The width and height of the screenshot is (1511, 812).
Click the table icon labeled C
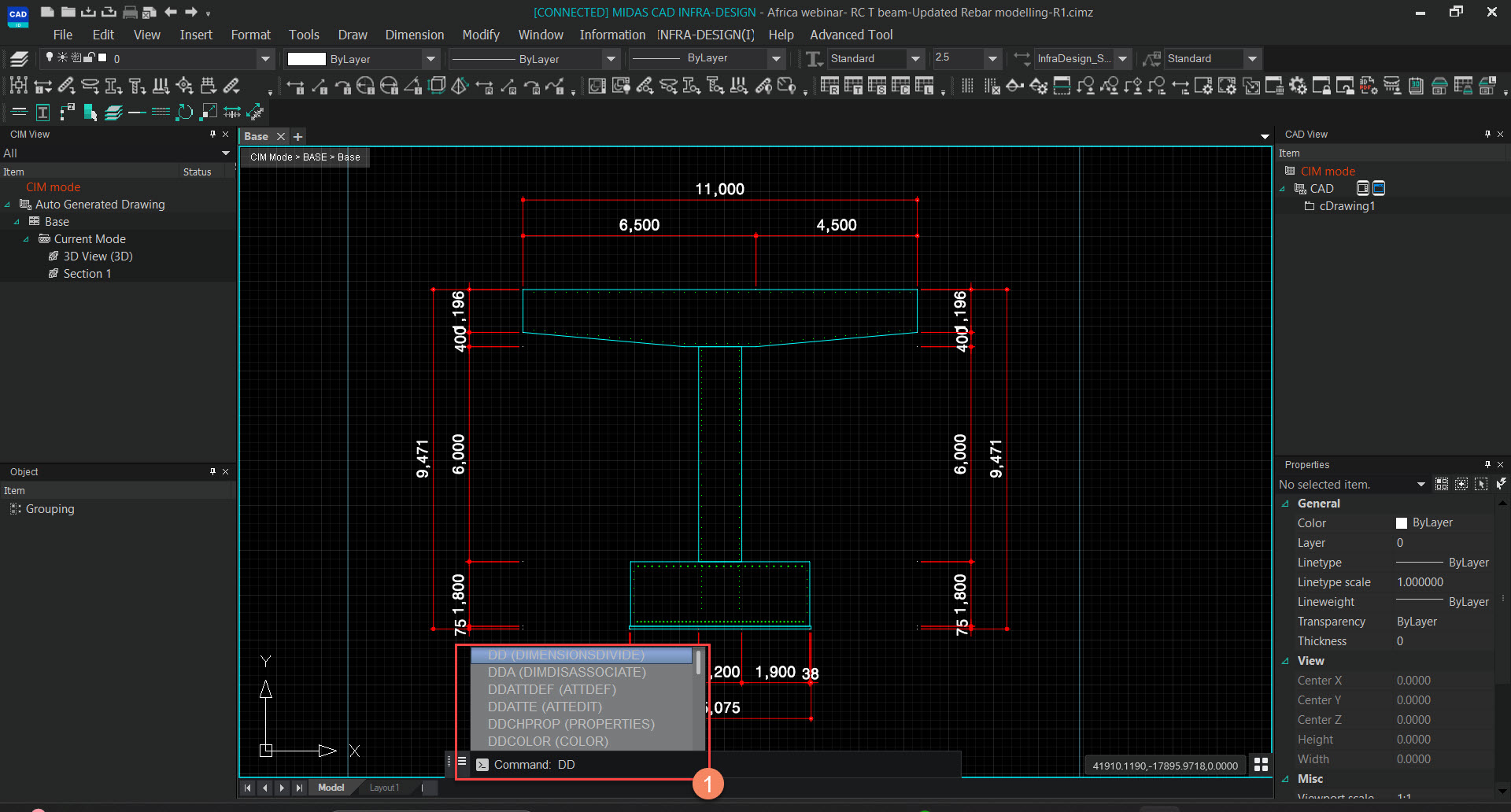coord(901,86)
